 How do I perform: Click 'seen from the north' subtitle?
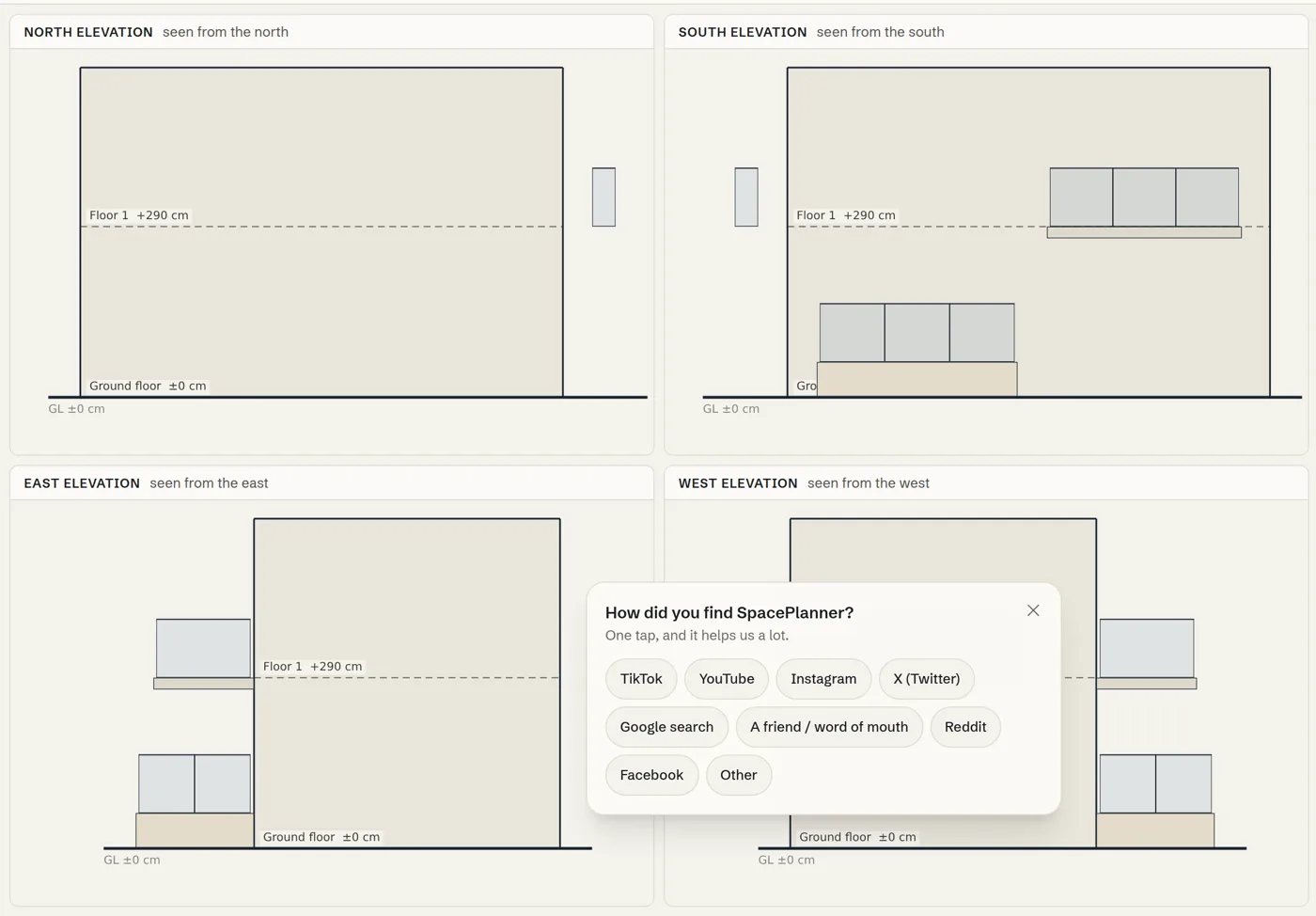pyautogui.click(x=226, y=32)
